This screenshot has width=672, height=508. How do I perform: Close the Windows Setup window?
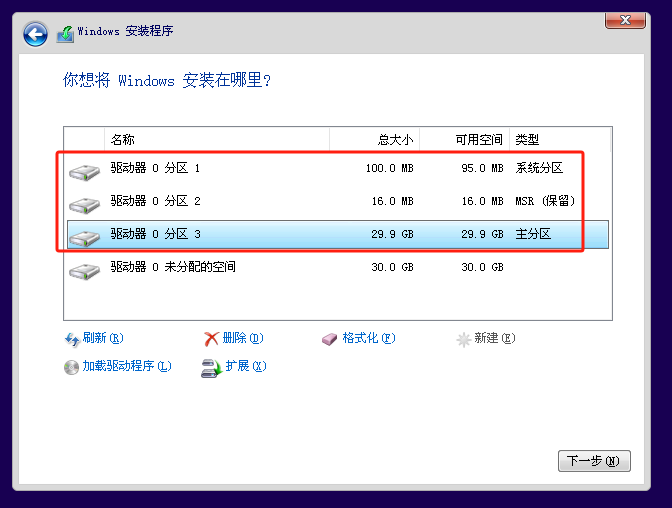[x=625, y=19]
